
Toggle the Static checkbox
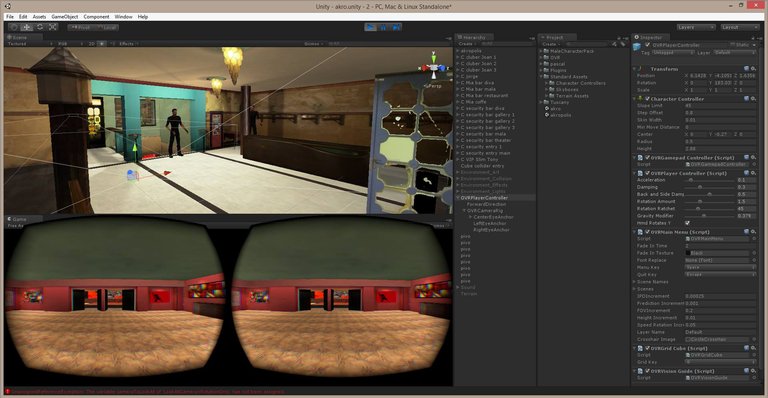[x=733, y=45]
